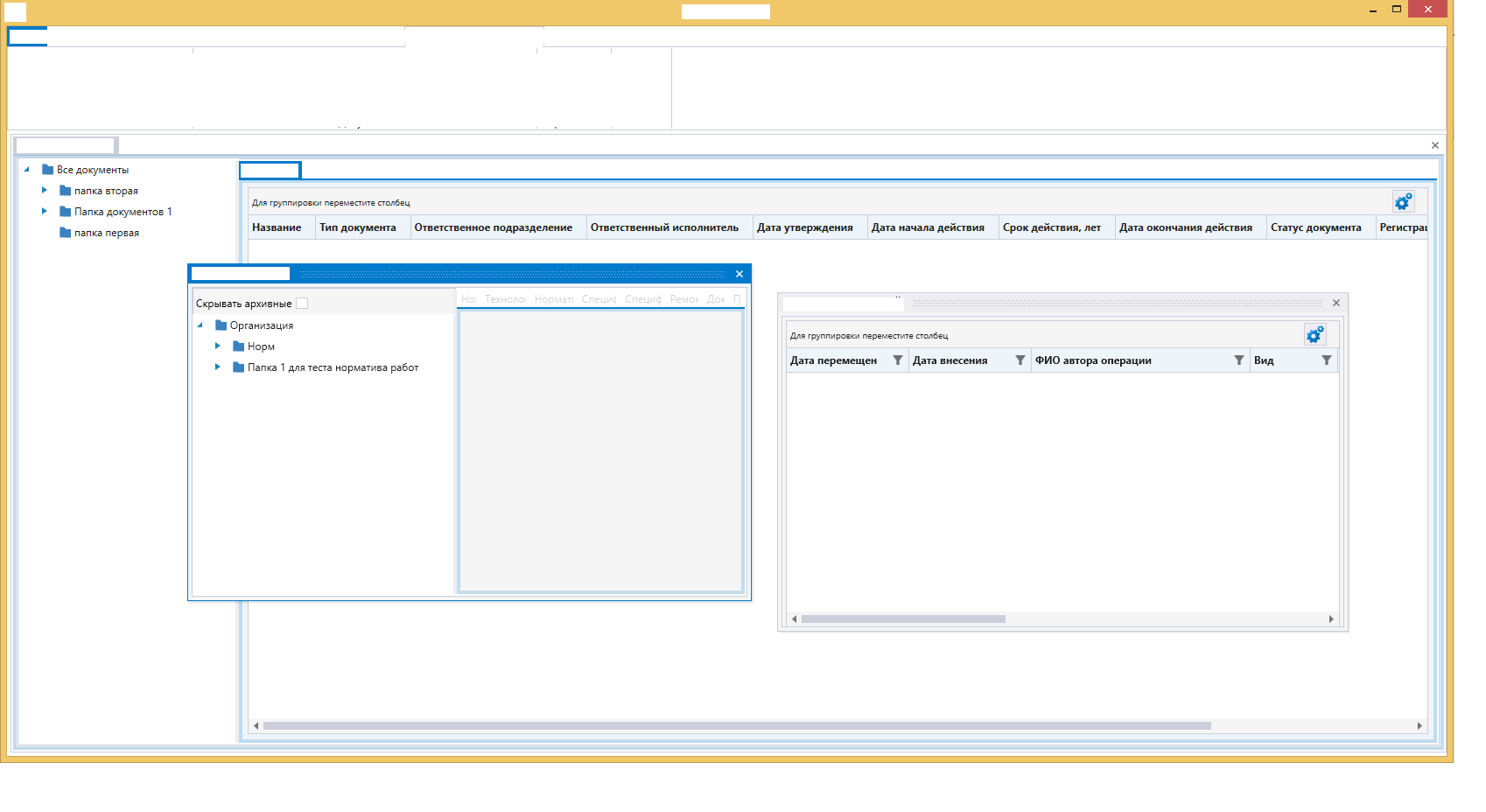Screen dimensions: 1486x812
Task: Open grid settings gear in main documents table
Action: tap(1403, 202)
